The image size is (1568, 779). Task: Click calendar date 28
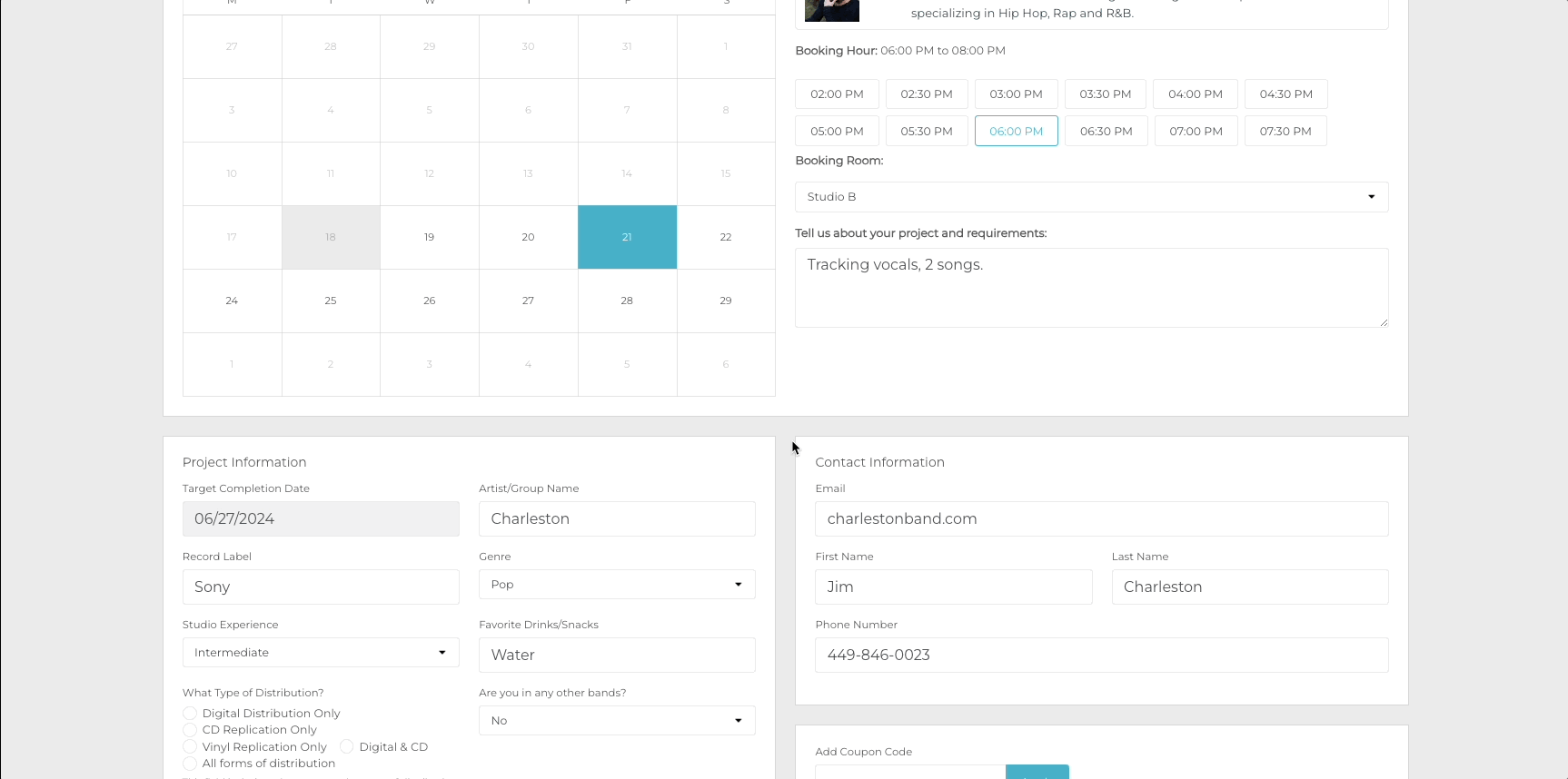coord(627,301)
